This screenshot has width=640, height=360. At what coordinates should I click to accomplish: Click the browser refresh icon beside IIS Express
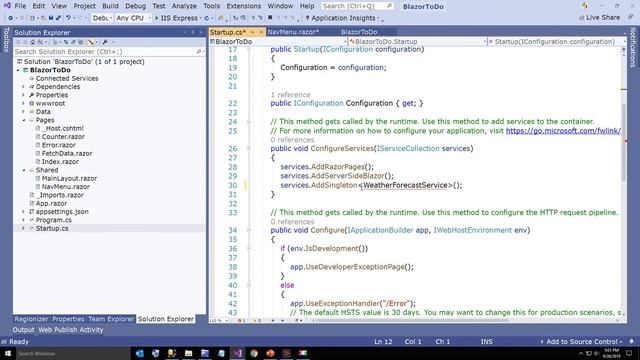(x=207, y=18)
